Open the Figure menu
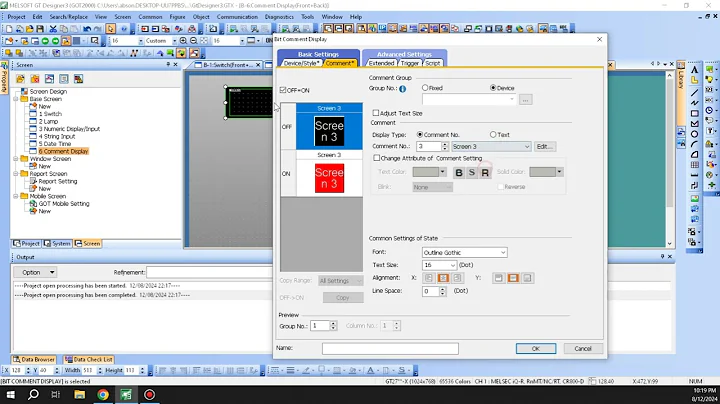 click(177, 17)
